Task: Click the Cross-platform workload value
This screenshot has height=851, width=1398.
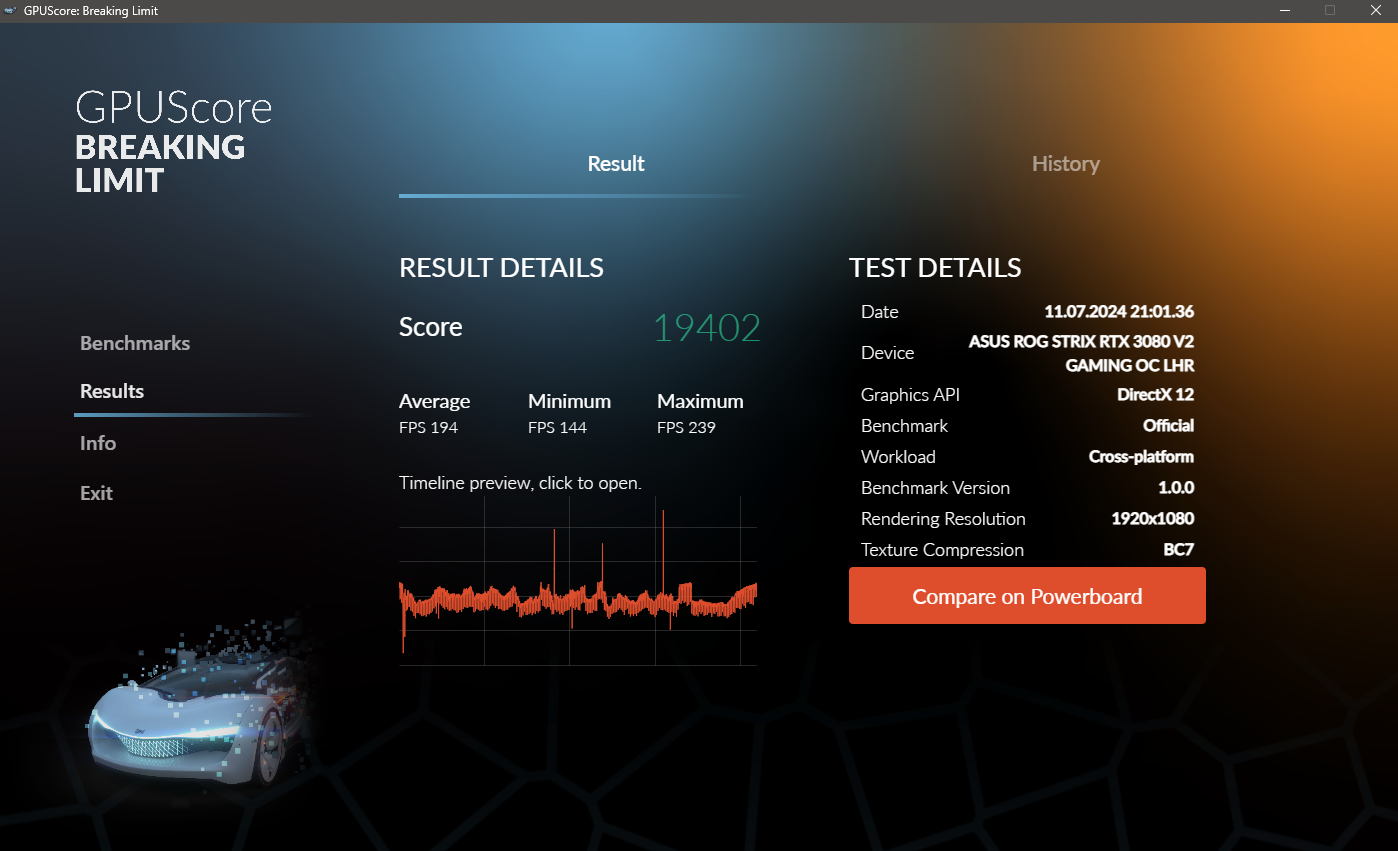Action: (1141, 457)
